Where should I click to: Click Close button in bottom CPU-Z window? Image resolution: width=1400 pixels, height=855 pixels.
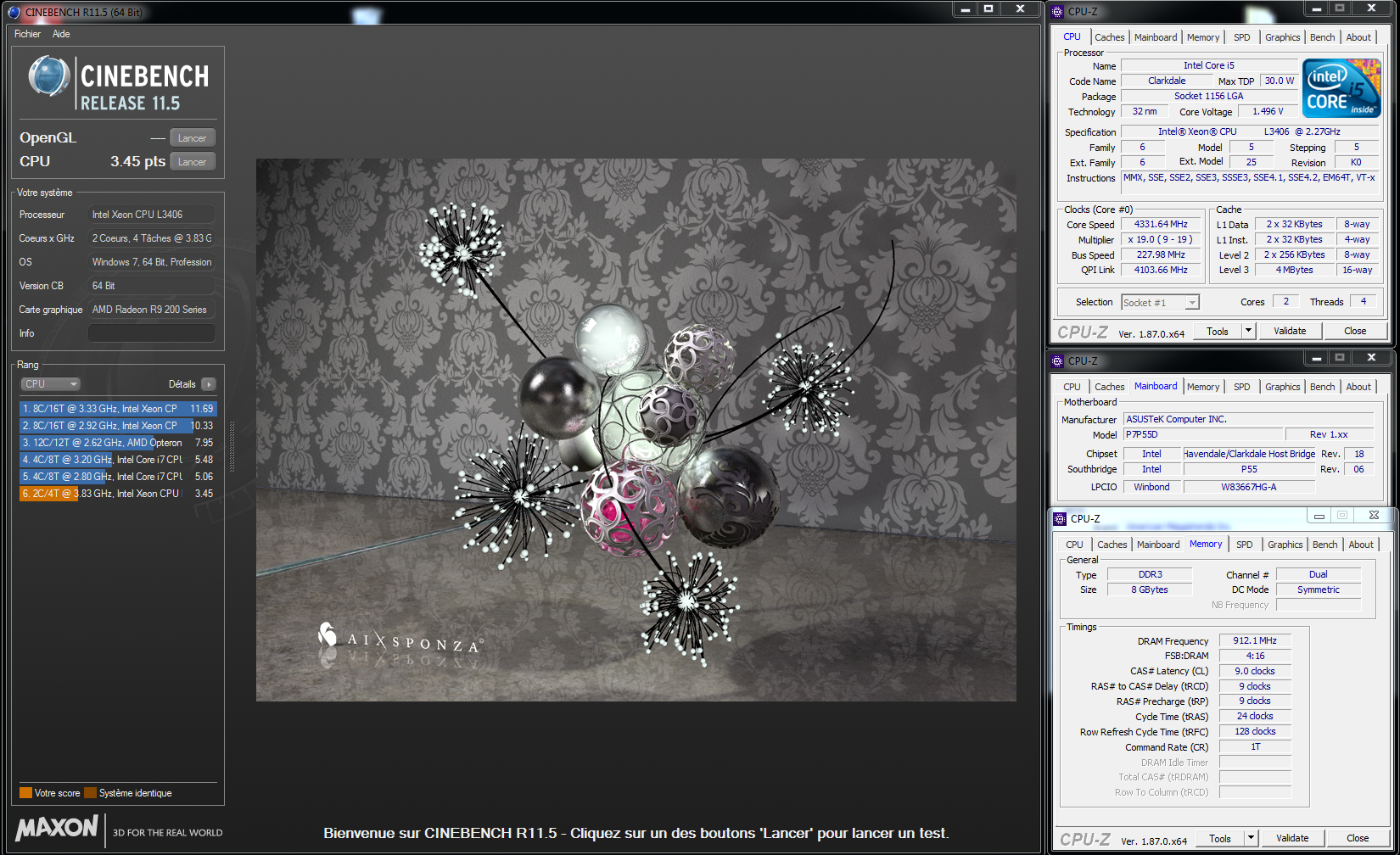1358,839
